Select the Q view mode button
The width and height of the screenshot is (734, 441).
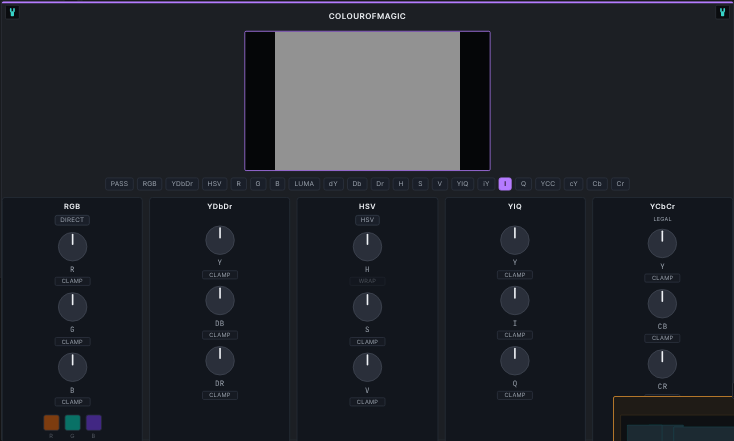523,184
